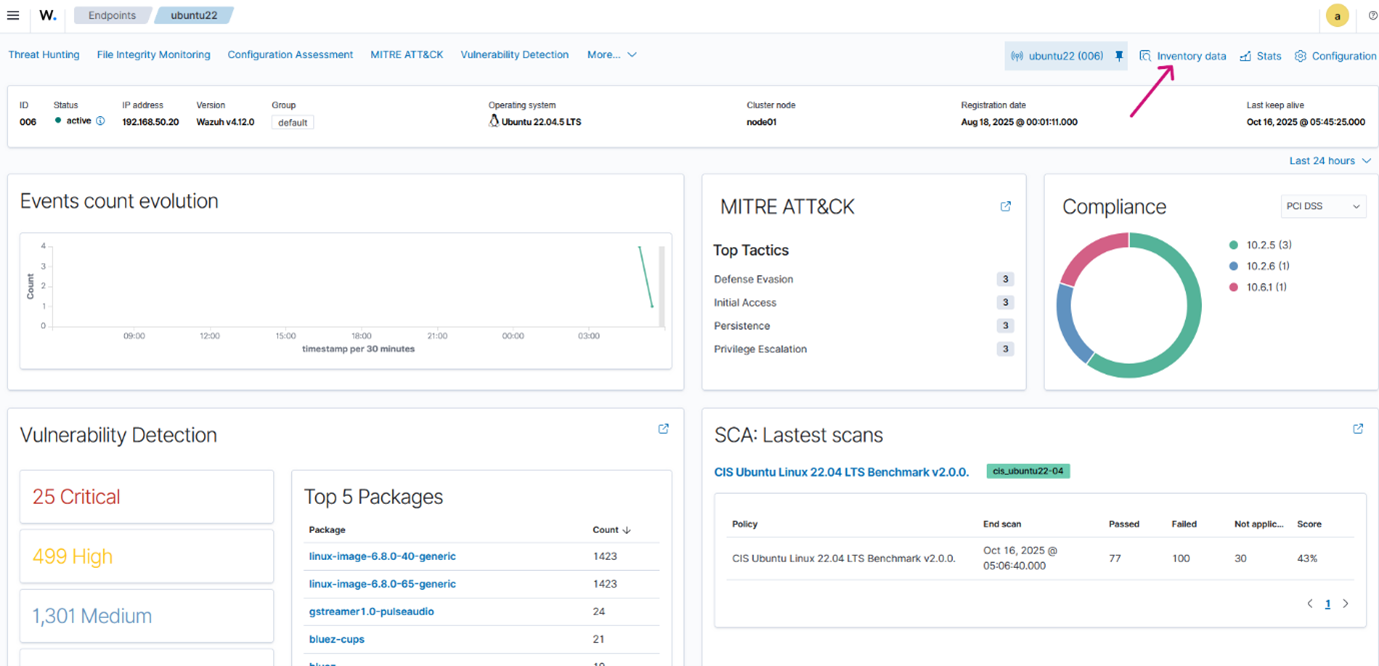Open Vulnerability Detection external link icon
The height and width of the screenshot is (666, 1379).
tap(663, 429)
